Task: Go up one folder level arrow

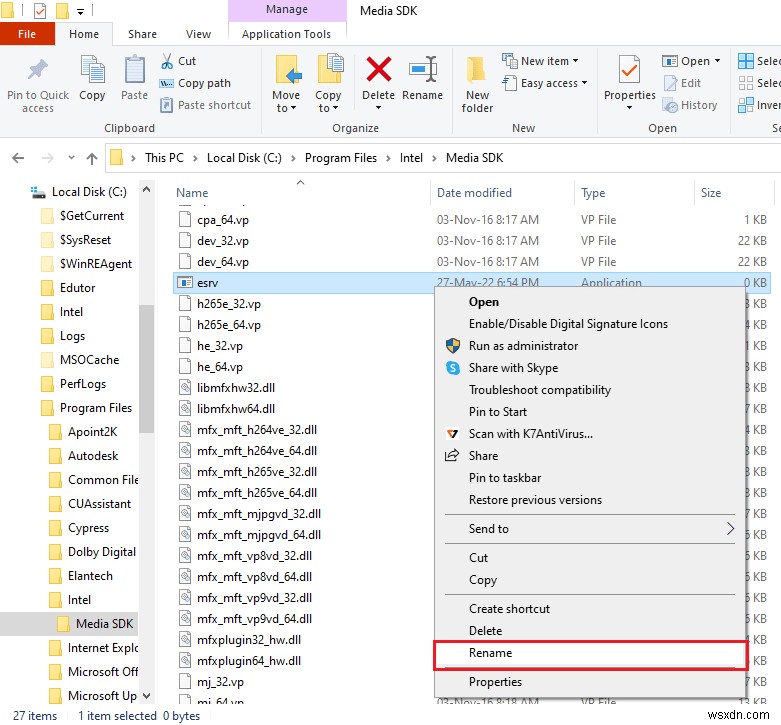Action: click(92, 158)
